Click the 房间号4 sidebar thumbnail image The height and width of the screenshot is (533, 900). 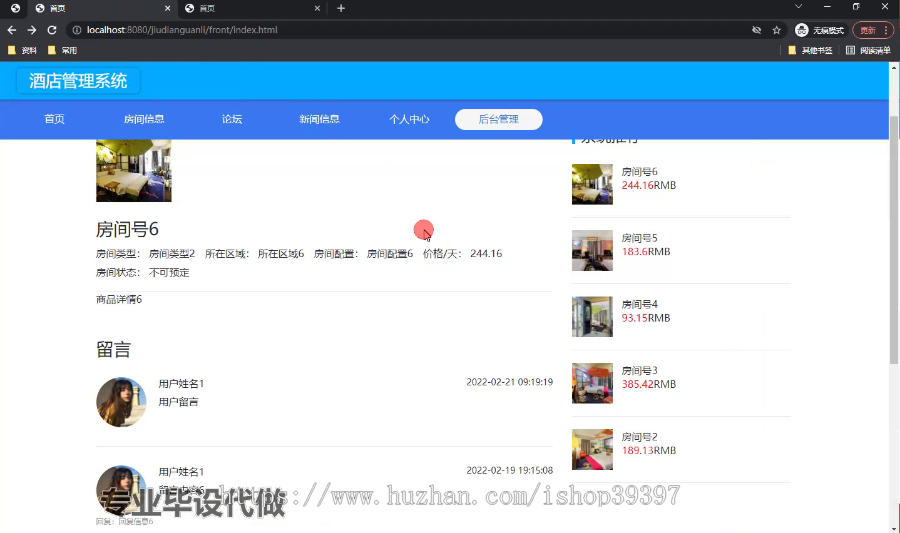pyautogui.click(x=592, y=317)
